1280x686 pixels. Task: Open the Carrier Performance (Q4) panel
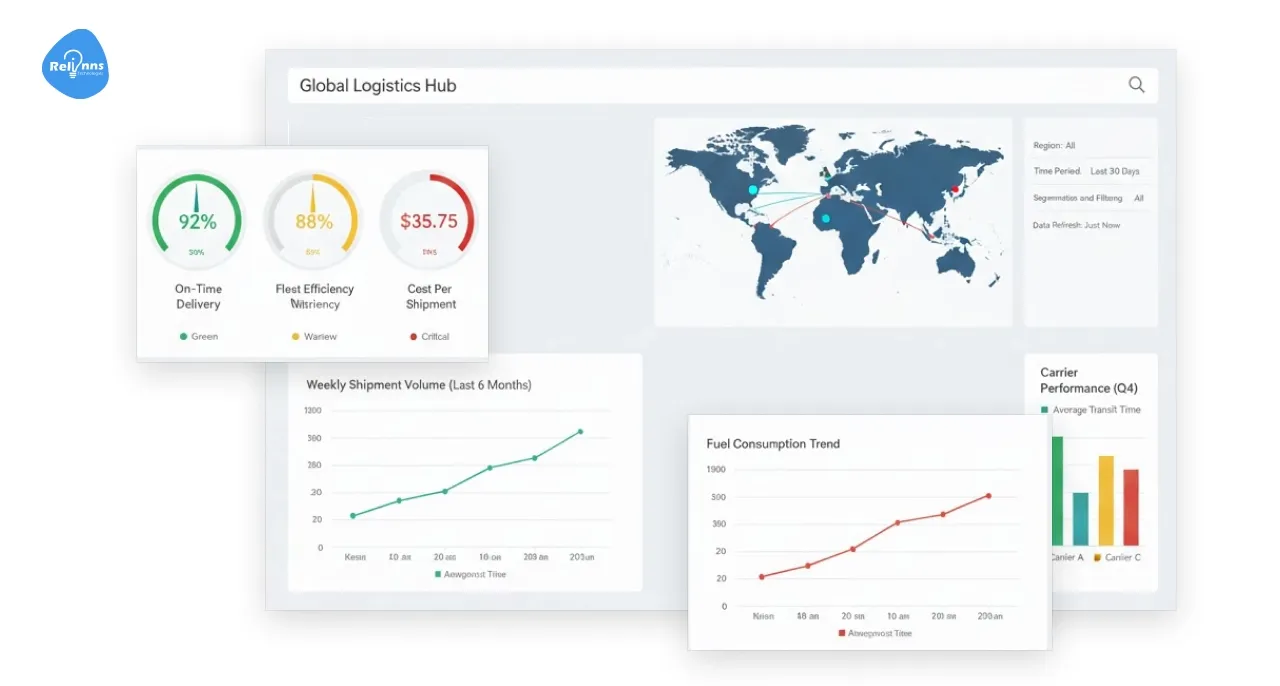click(x=1090, y=380)
